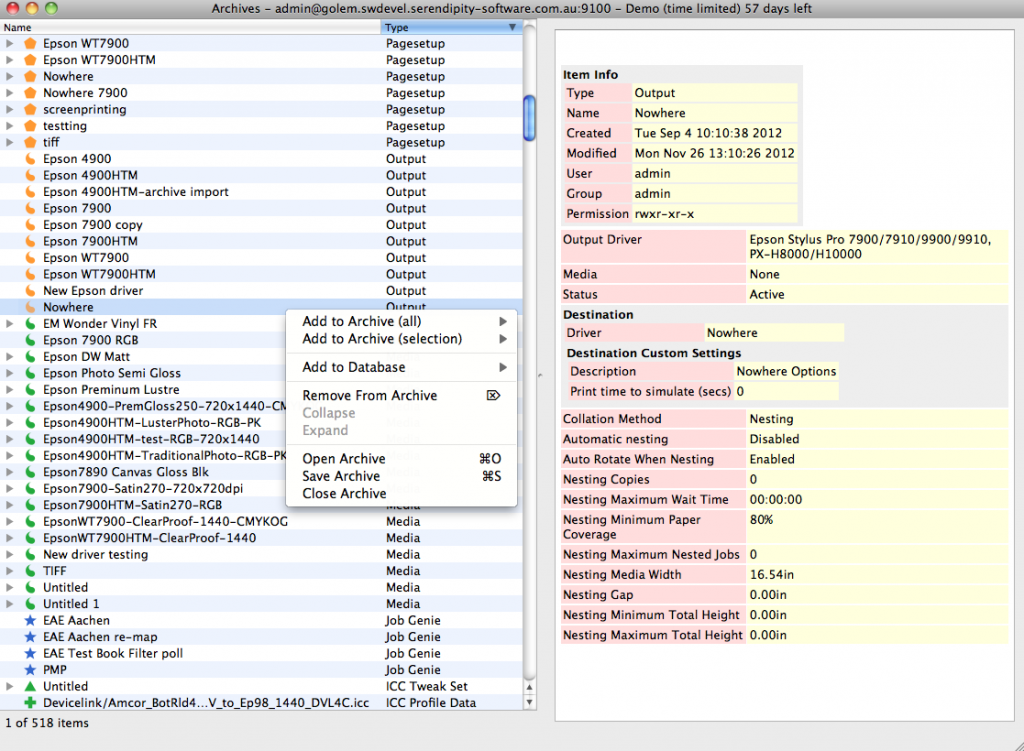
Task: Click the Pagesetup icon next to screenprinting
Action: click(x=30, y=109)
